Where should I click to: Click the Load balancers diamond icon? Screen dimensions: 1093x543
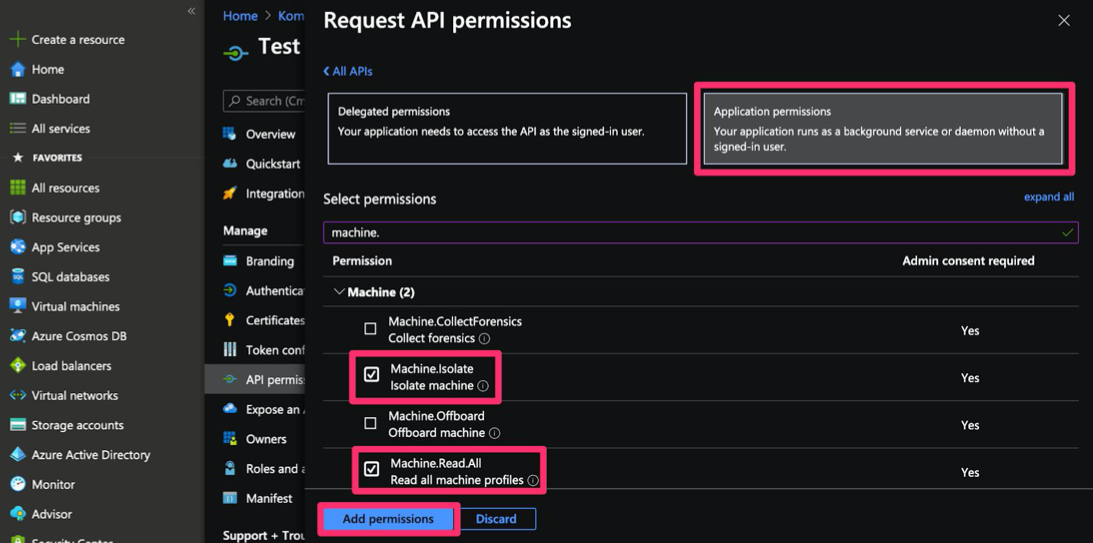(x=18, y=365)
